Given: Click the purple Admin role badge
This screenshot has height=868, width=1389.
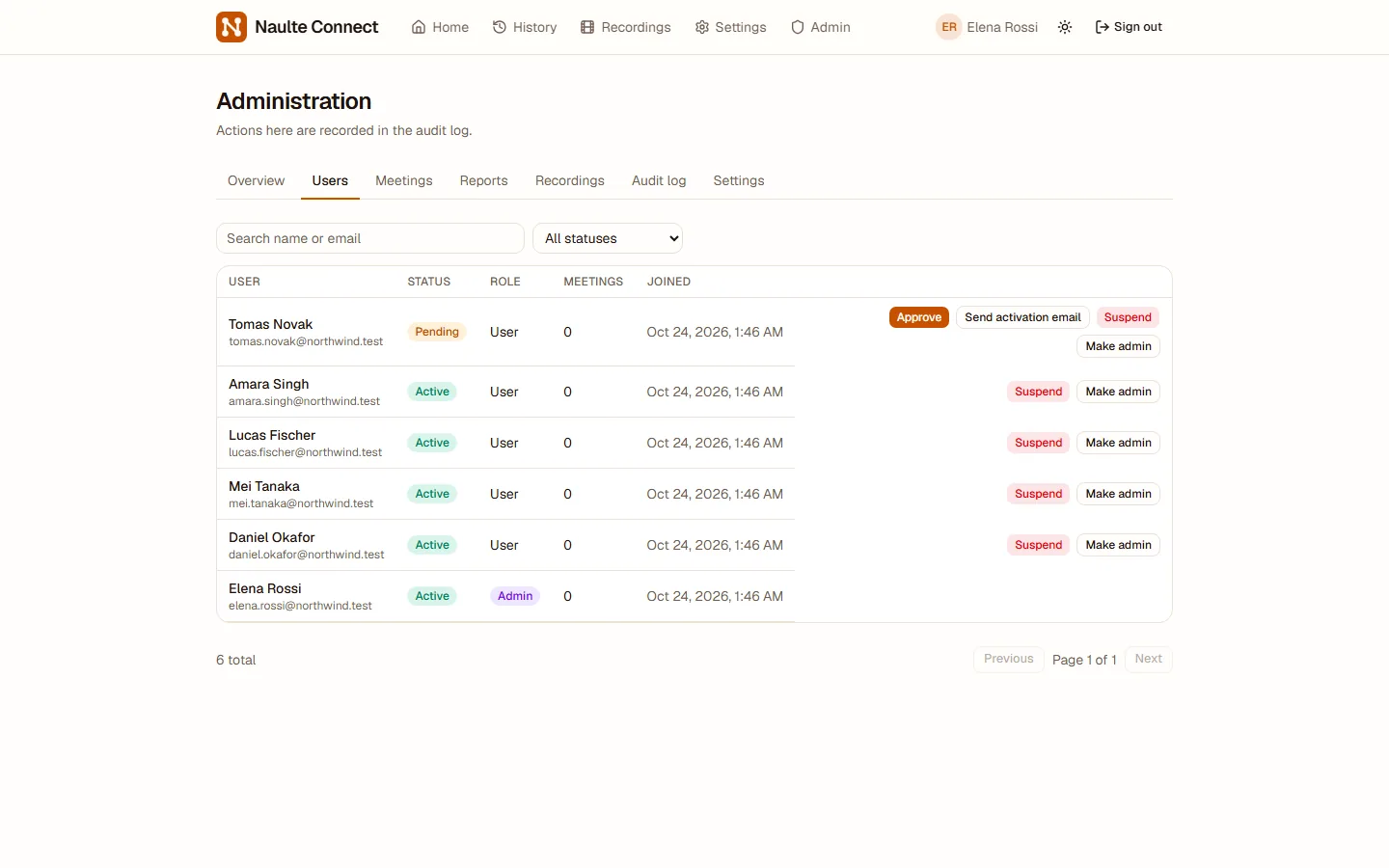Looking at the screenshot, I should (x=515, y=596).
